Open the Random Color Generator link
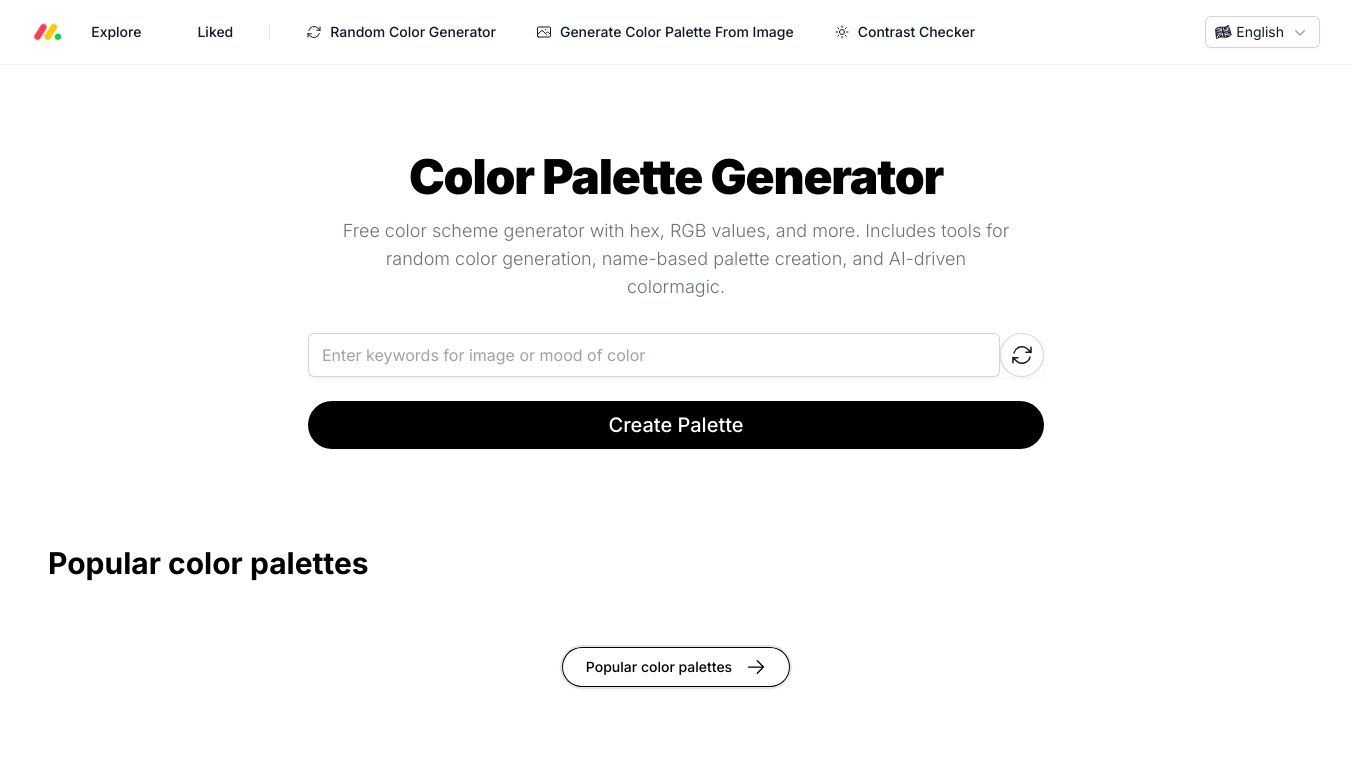 [x=412, y=32]
